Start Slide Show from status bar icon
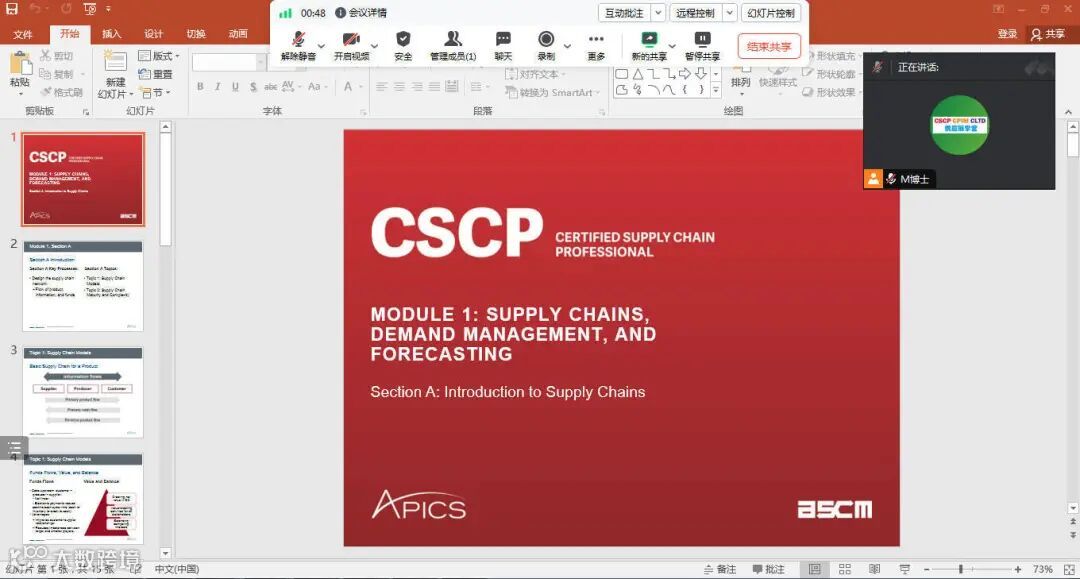Screen dimensions: 1080x579 point(905,569)
